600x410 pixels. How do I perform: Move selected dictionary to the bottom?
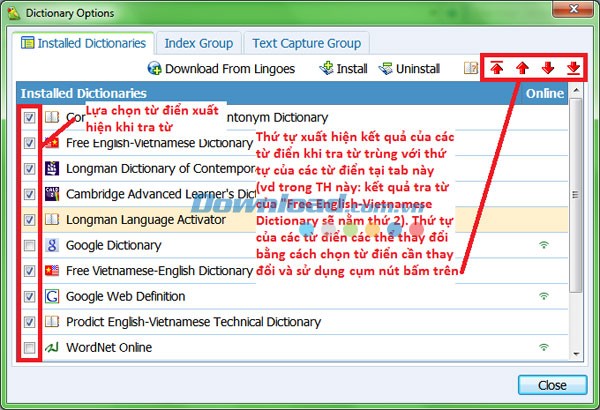click(572, 68)
